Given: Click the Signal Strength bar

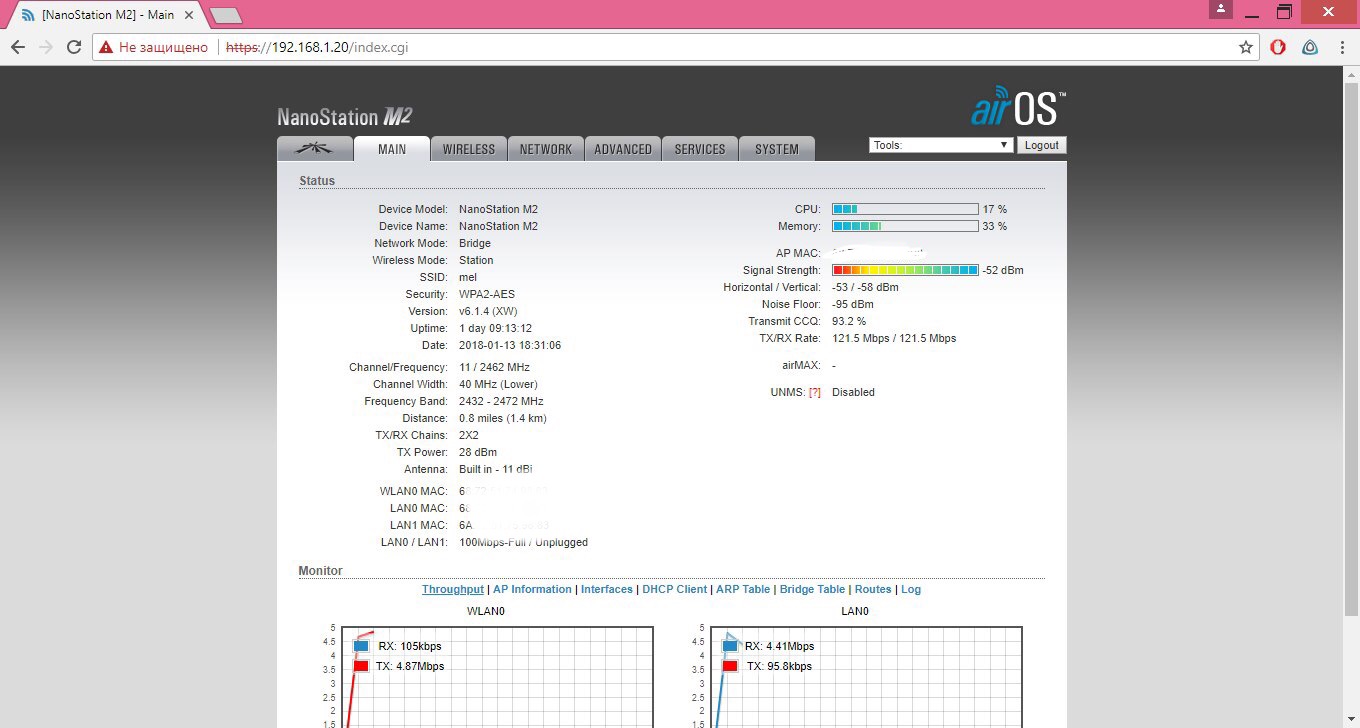Looking at the screenshot, I should click(x=905, y=270).
